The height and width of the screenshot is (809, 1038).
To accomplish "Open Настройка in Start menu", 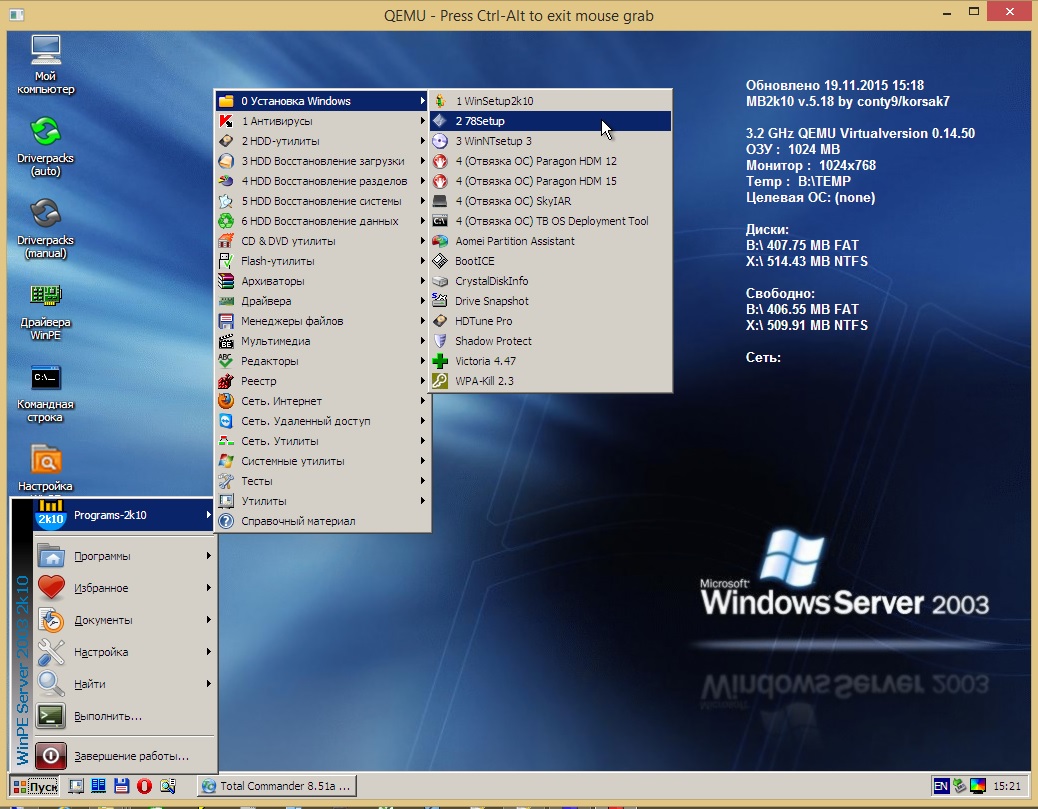I will pyautogui.click(x=124, y=651).
